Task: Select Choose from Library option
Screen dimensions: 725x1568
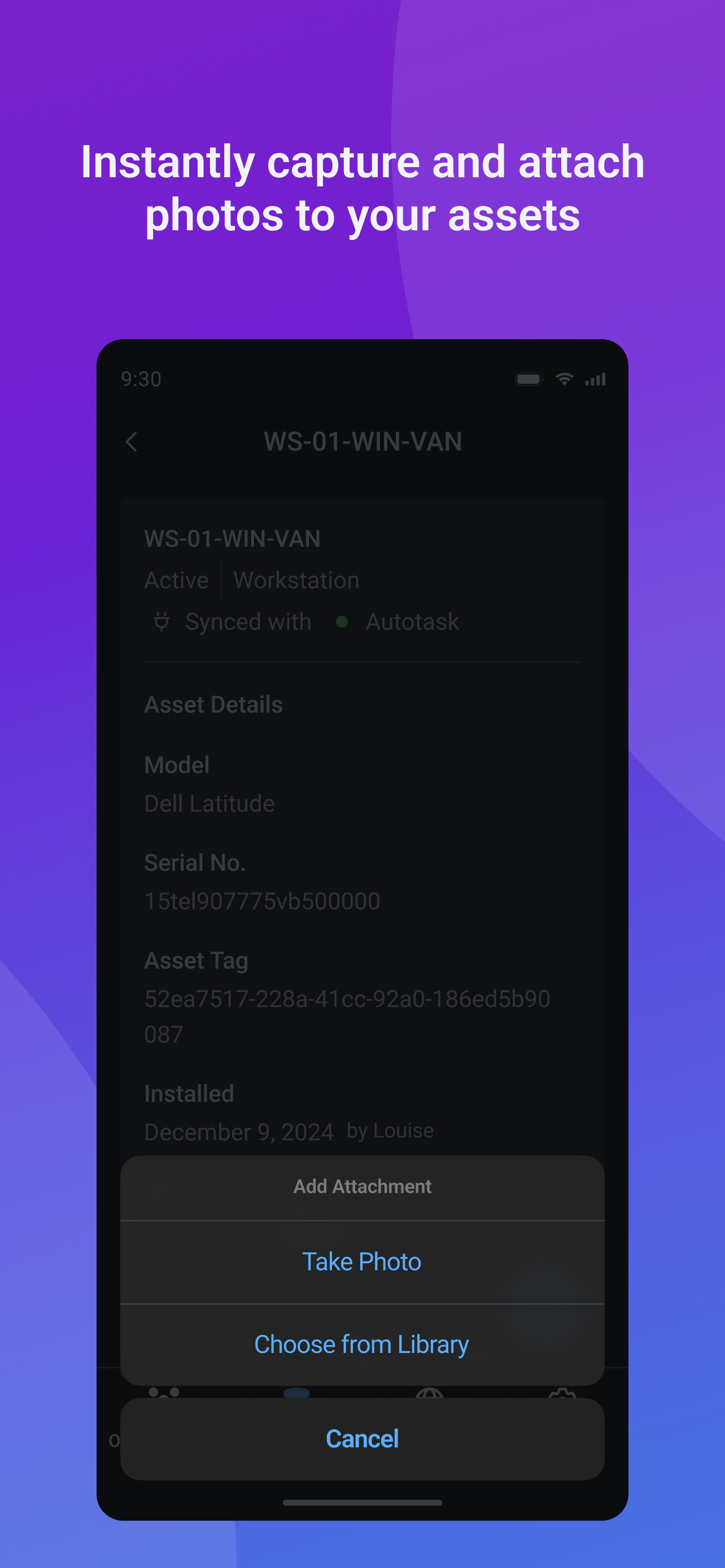Action: click(x=362, y=1344)
